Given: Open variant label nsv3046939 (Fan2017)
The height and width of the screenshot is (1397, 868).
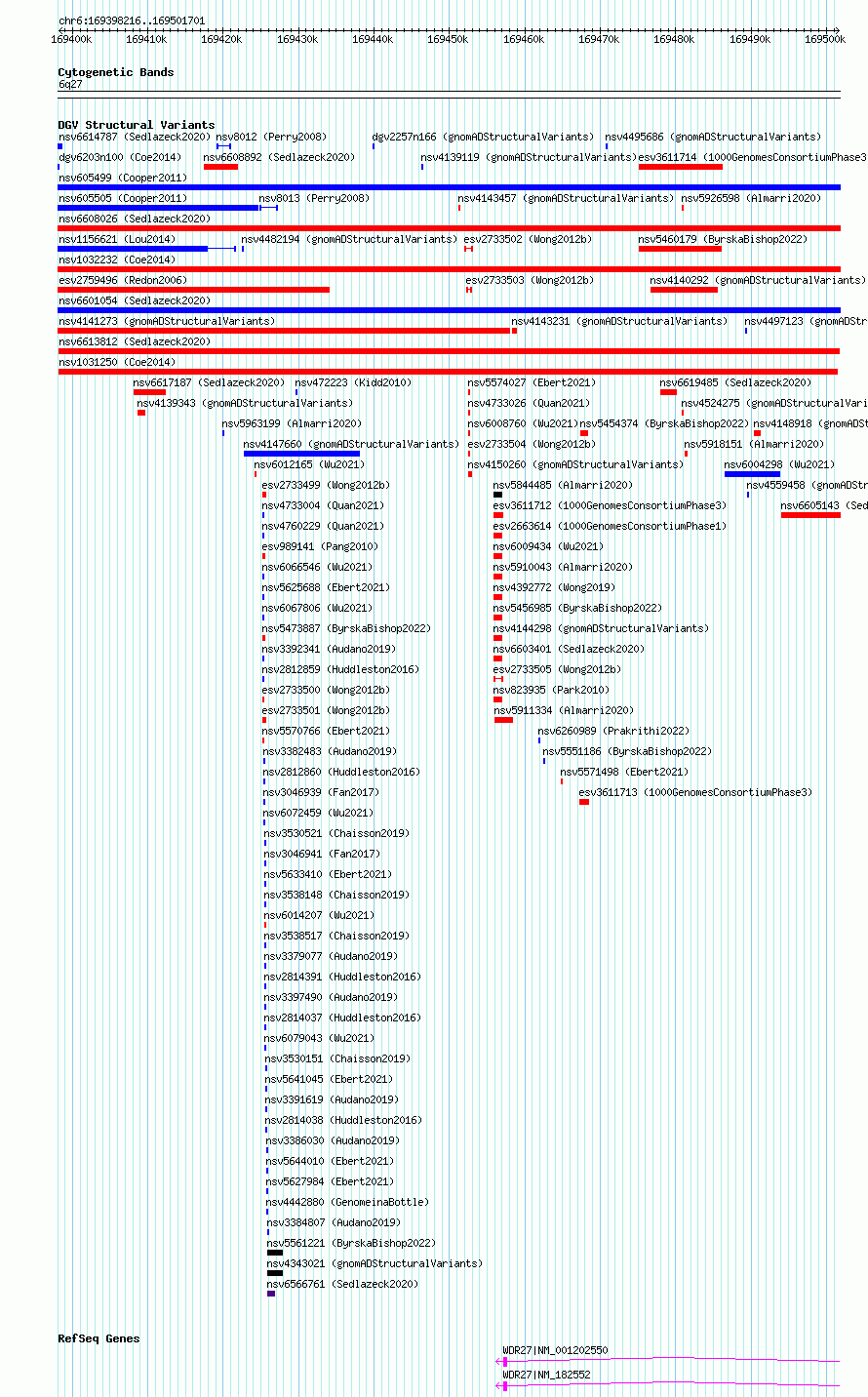Looking at the screenshot, I should 321,793.
